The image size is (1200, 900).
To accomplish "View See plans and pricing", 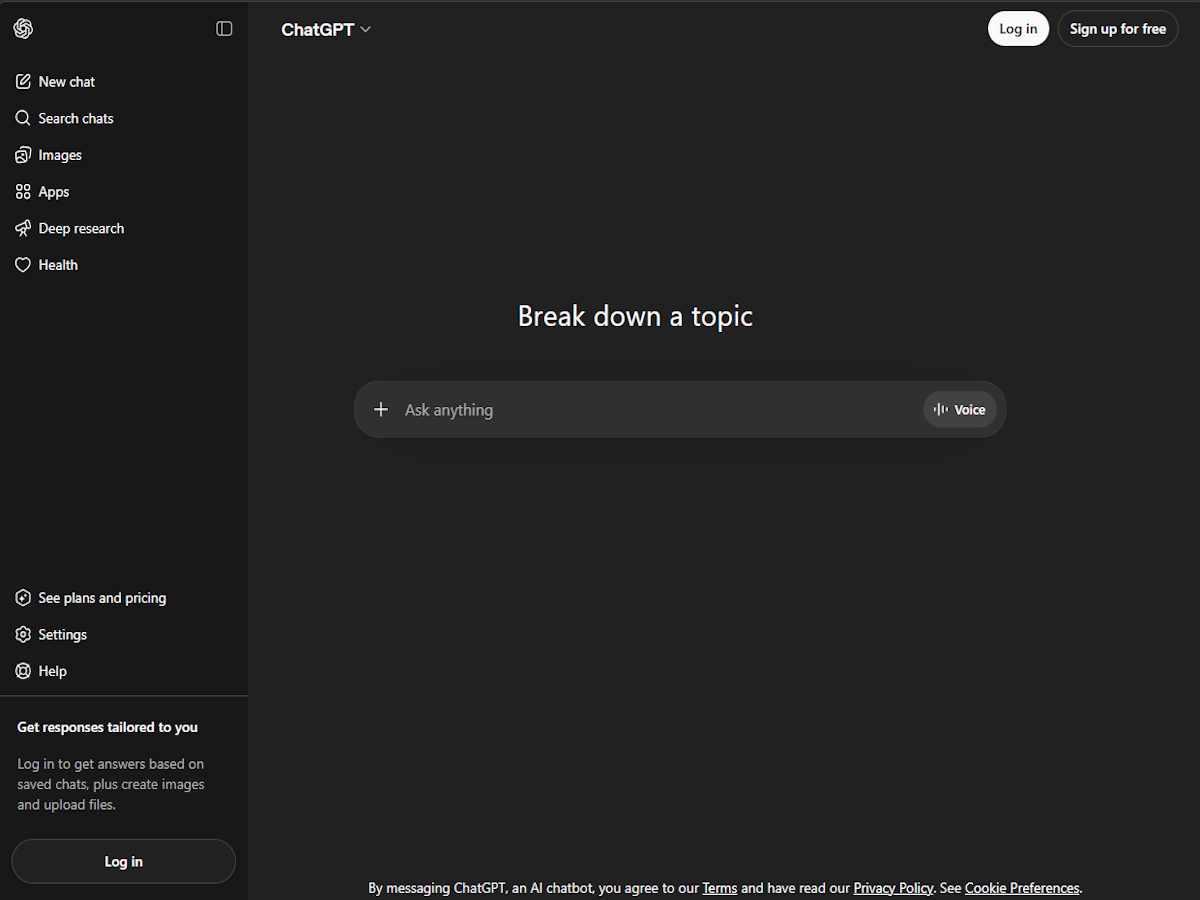I will coord(101,597).
